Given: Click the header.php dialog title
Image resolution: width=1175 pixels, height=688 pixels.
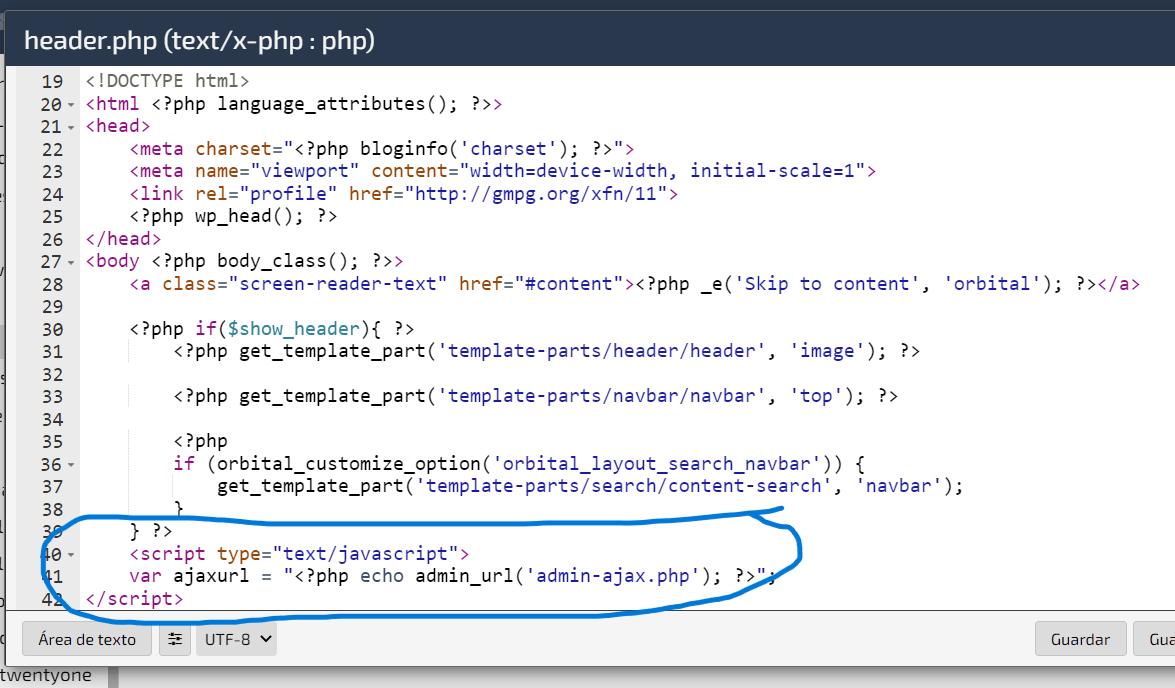Looking at the screenshot, I should (199, 40).
